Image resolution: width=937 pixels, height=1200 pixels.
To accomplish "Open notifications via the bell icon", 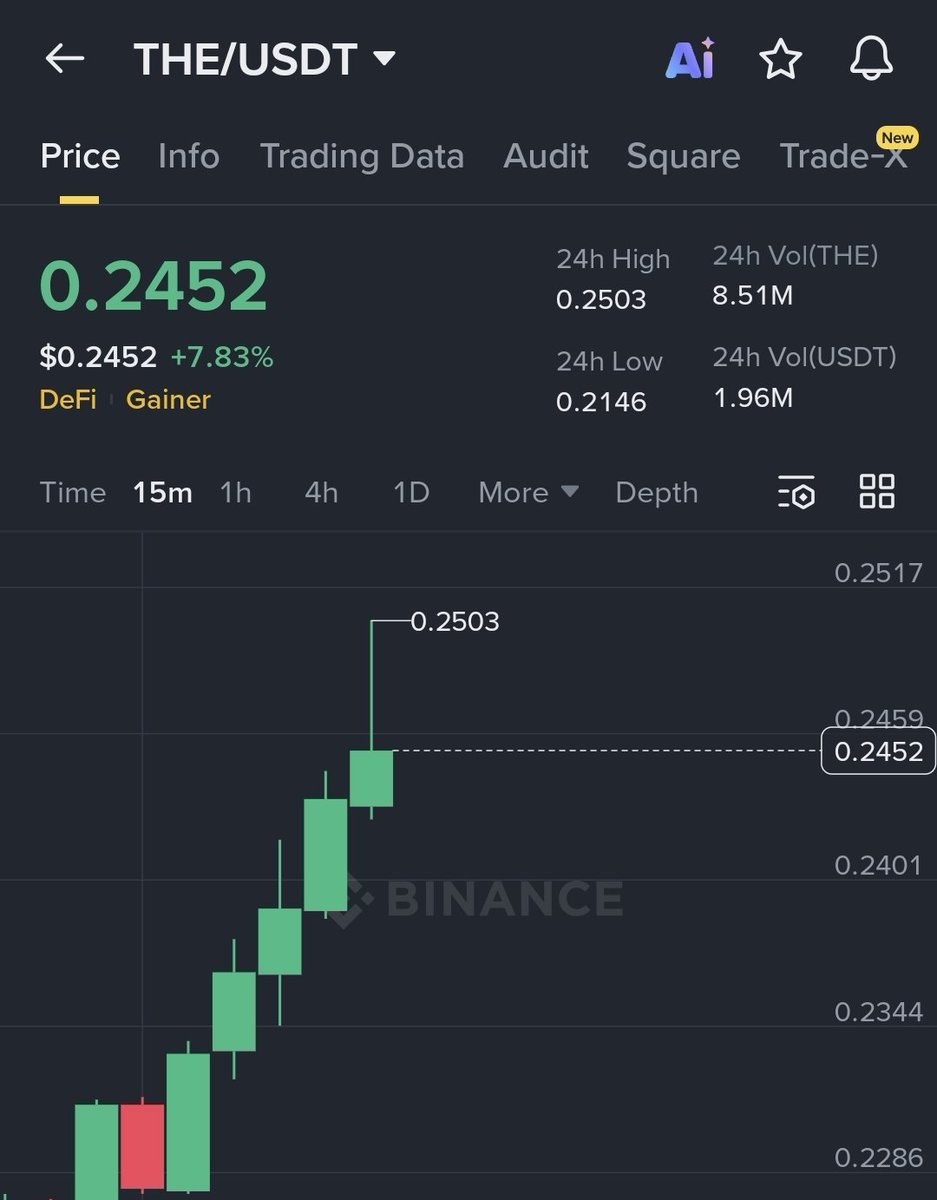I will click(871, 58).
